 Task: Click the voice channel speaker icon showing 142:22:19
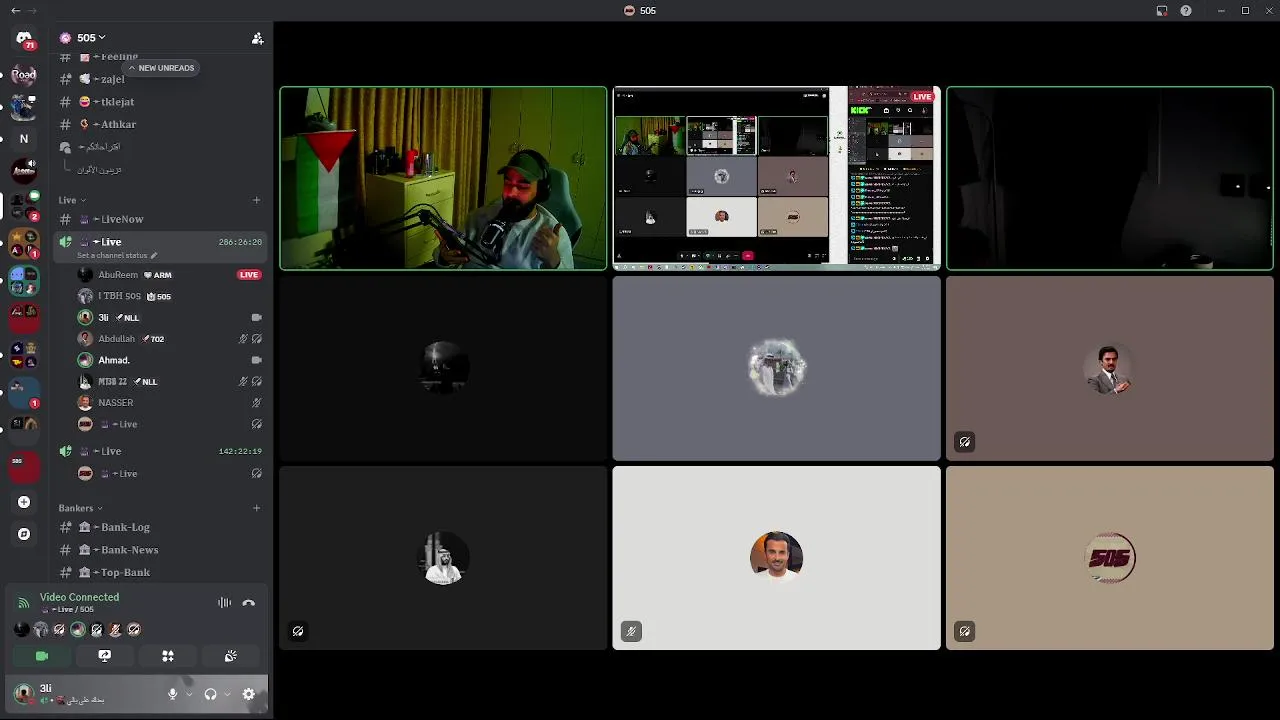(x=66, y=451)
